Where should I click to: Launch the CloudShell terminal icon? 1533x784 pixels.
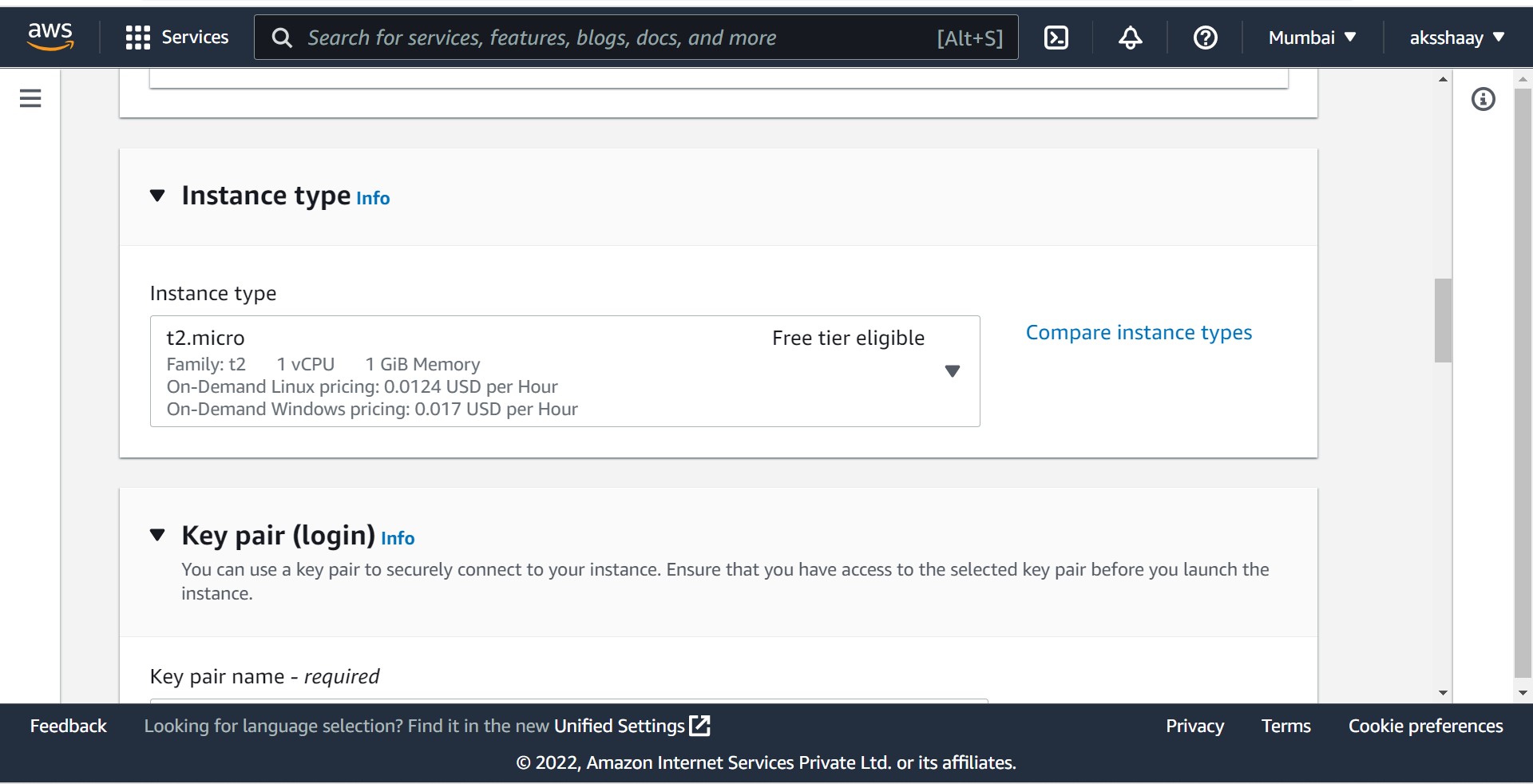[1056, 37]
